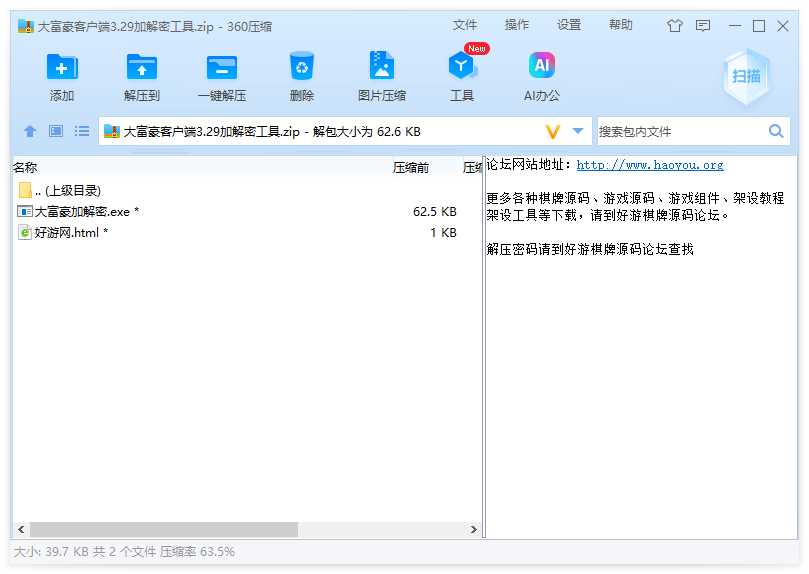809x574 pixels.
Task: Open the 文件 menu
Action: 465,25
